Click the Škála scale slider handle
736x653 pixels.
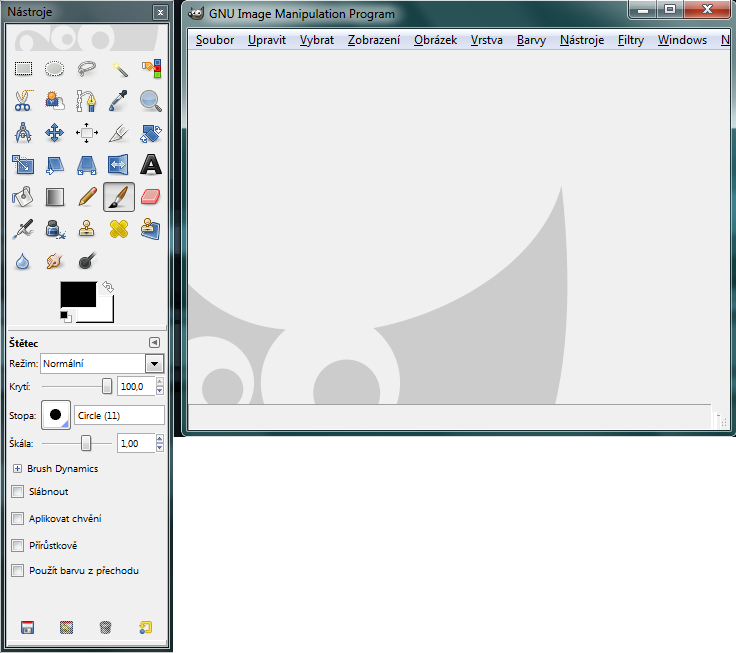[x=86, y=443]
